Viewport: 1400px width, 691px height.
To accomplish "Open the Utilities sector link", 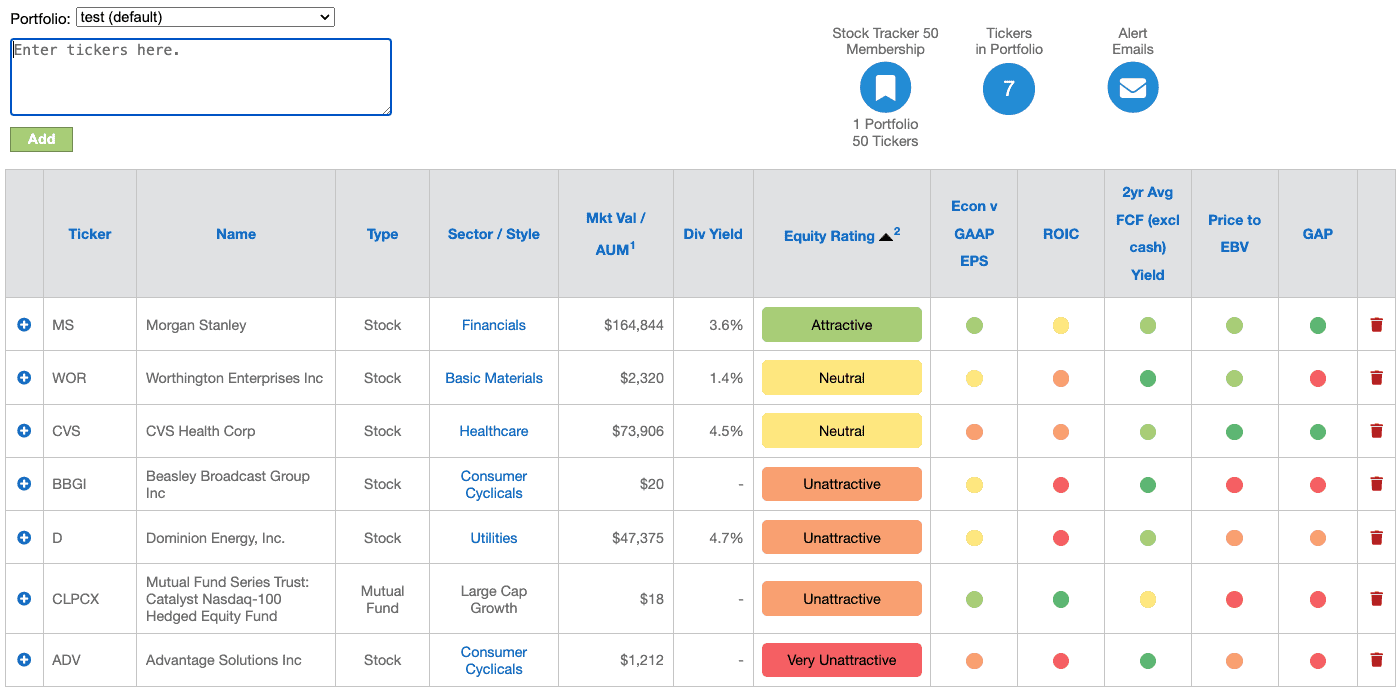I will tap(494, 538).
